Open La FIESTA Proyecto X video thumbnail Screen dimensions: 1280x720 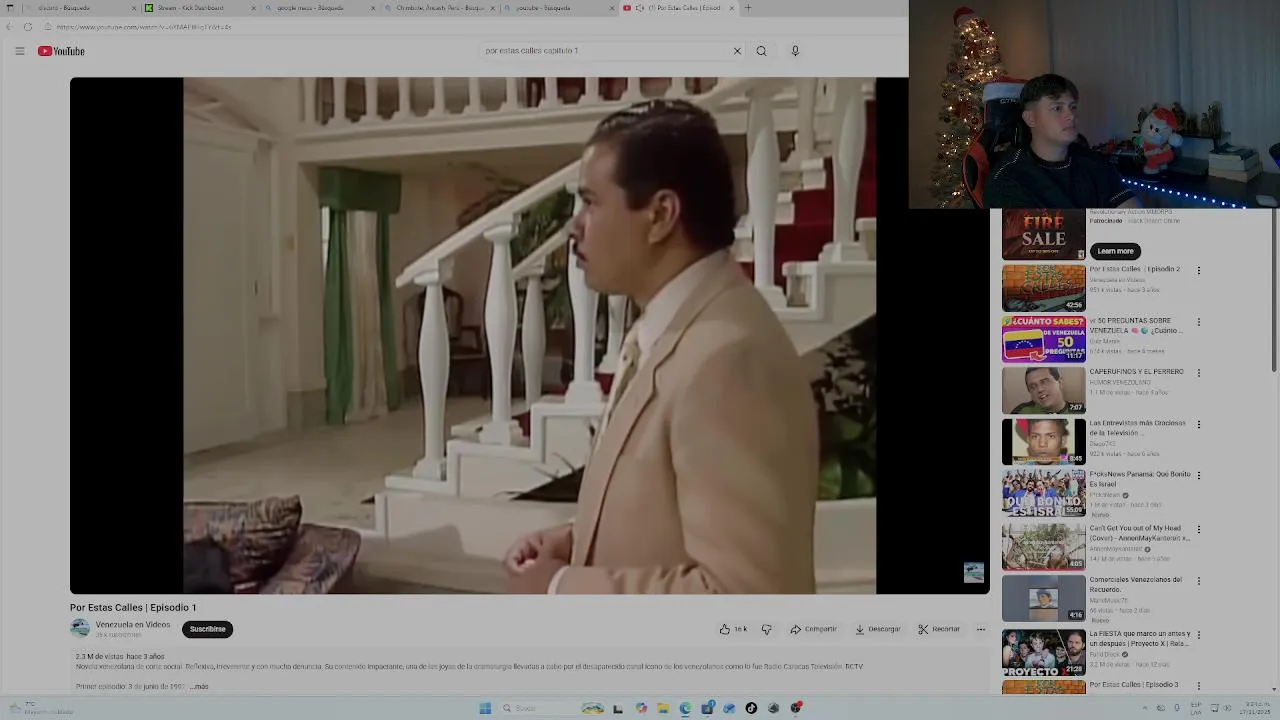click(x=1043, y=652)
